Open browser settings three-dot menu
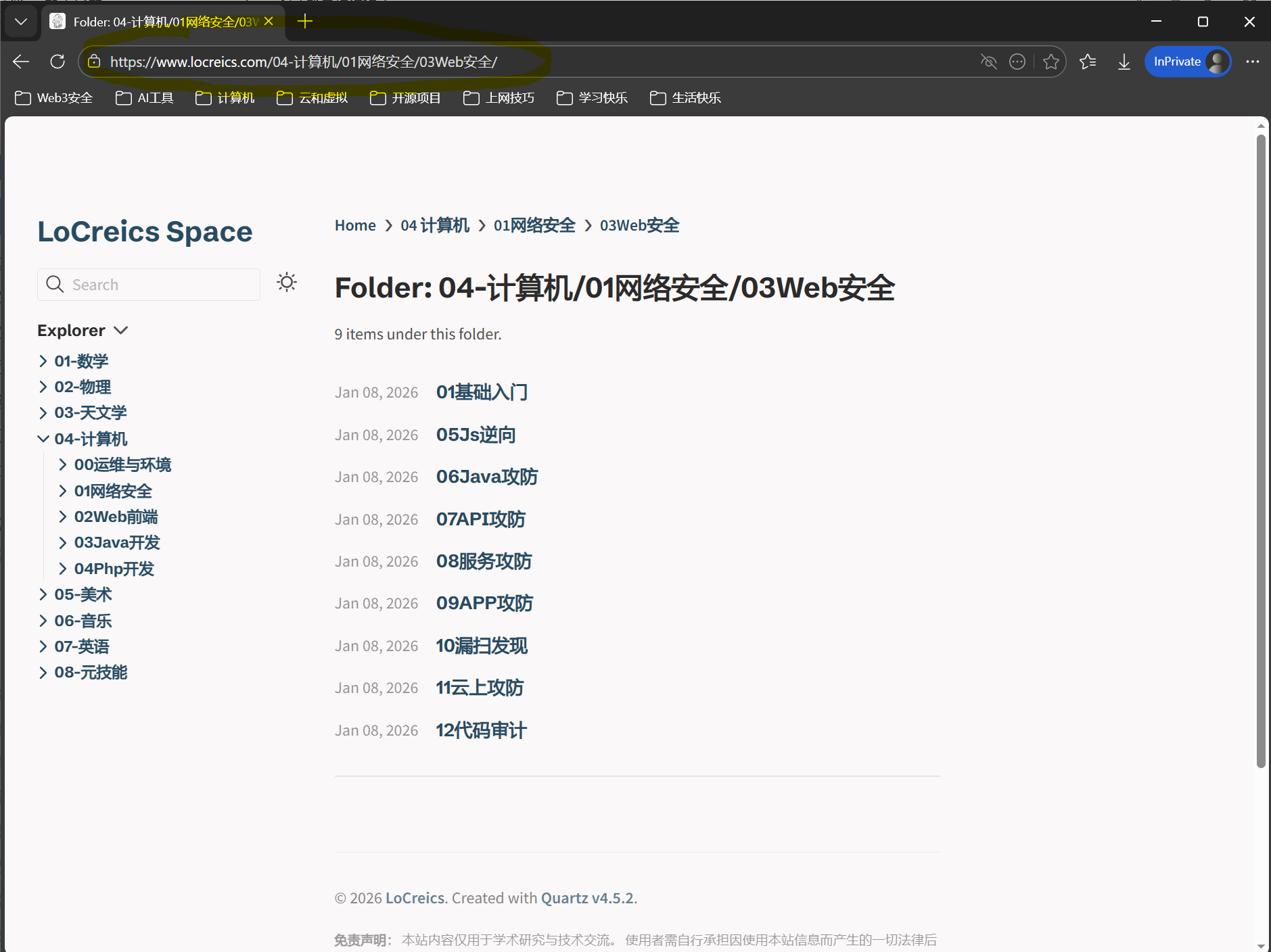Image resolution: width=1271 pixels, height=952 pixels. click(x=1252, y=62)
